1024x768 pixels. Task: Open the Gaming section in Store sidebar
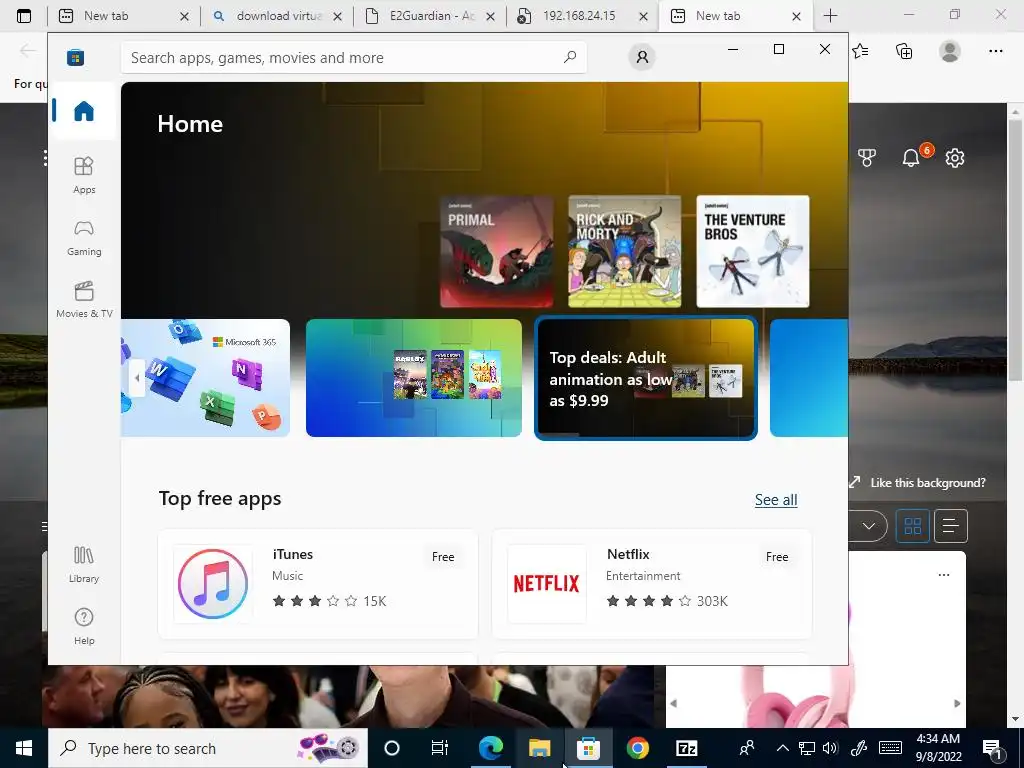pyautogui.click(x=84, y=238)
